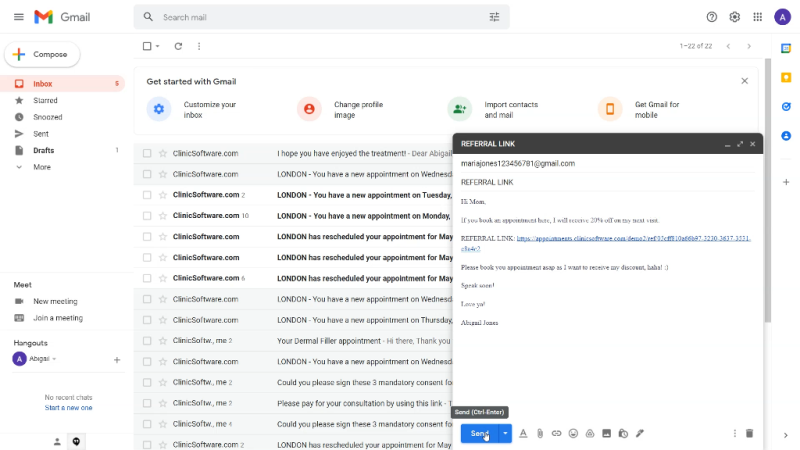Discard draft with the trash icon

click(749, 433)
